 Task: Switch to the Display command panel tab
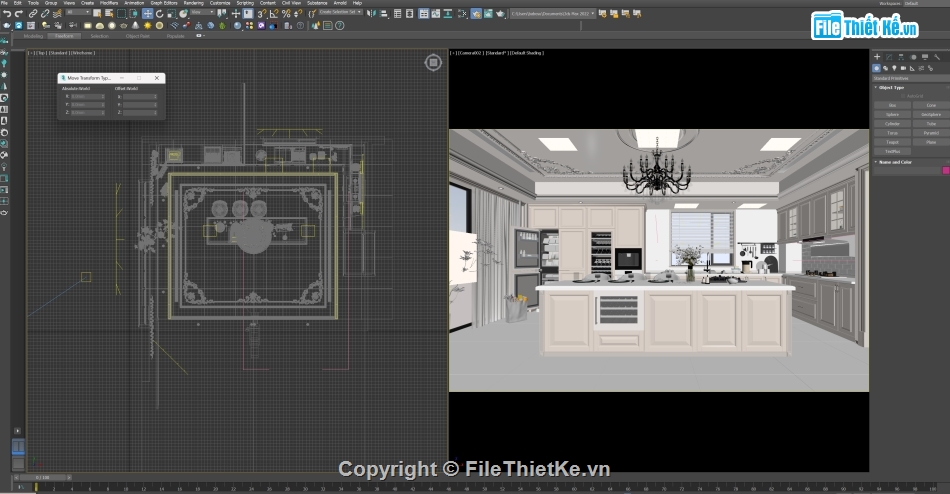[x=925, y=57]
